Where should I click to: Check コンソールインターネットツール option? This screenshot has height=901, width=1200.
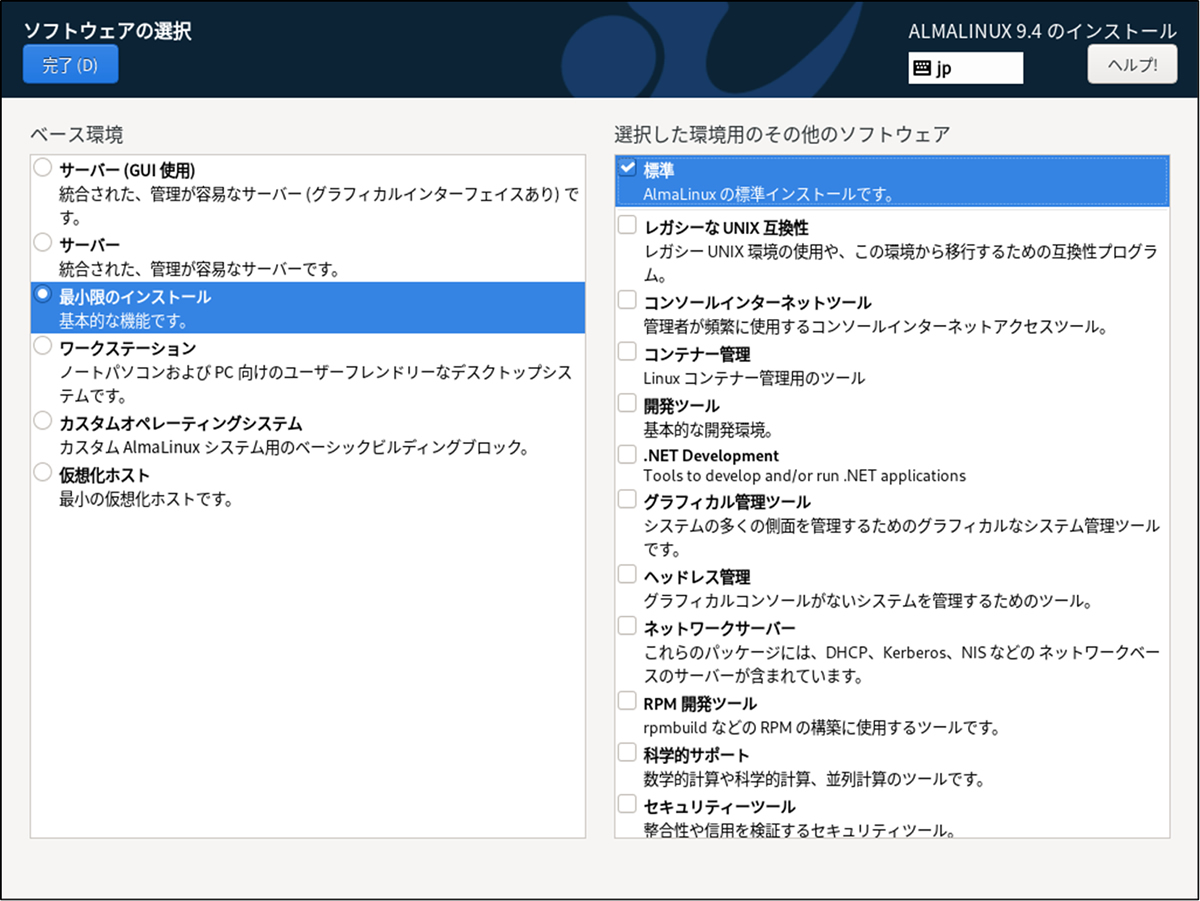(627, 300)
